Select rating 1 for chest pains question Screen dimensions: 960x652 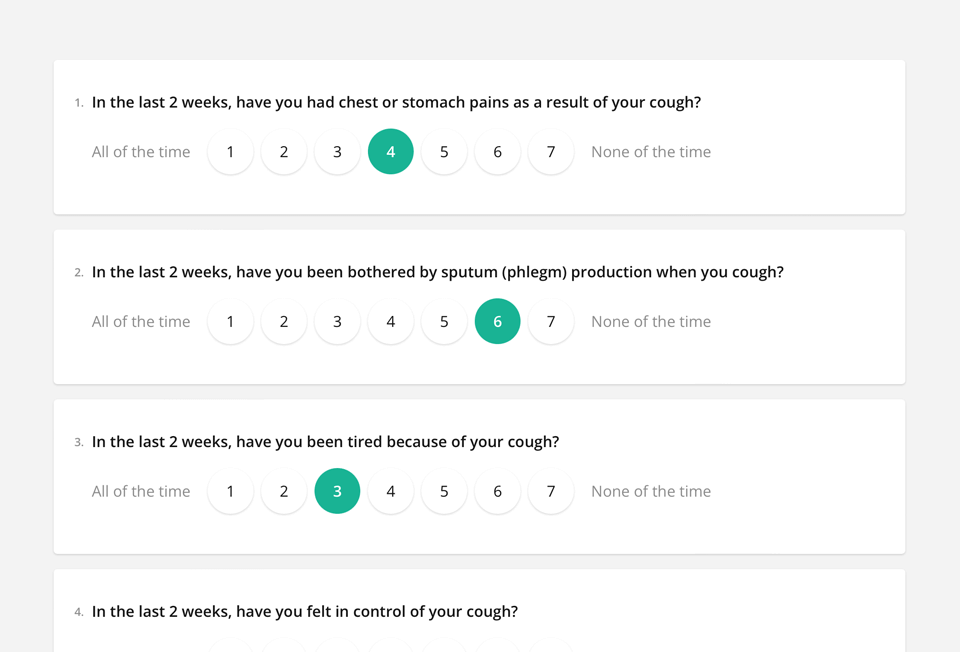click(x=230, y=152)
